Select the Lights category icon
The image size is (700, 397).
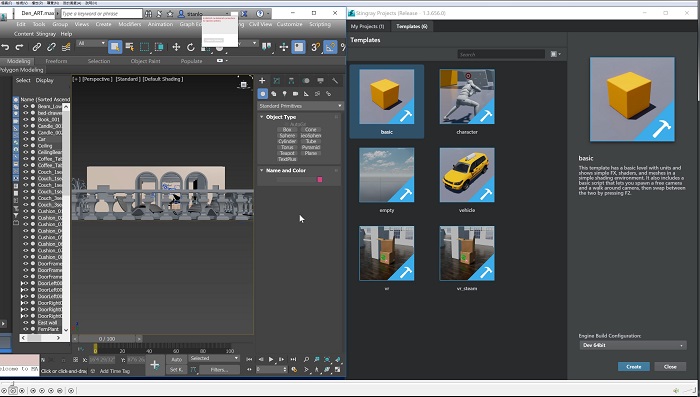pos(284,94)
